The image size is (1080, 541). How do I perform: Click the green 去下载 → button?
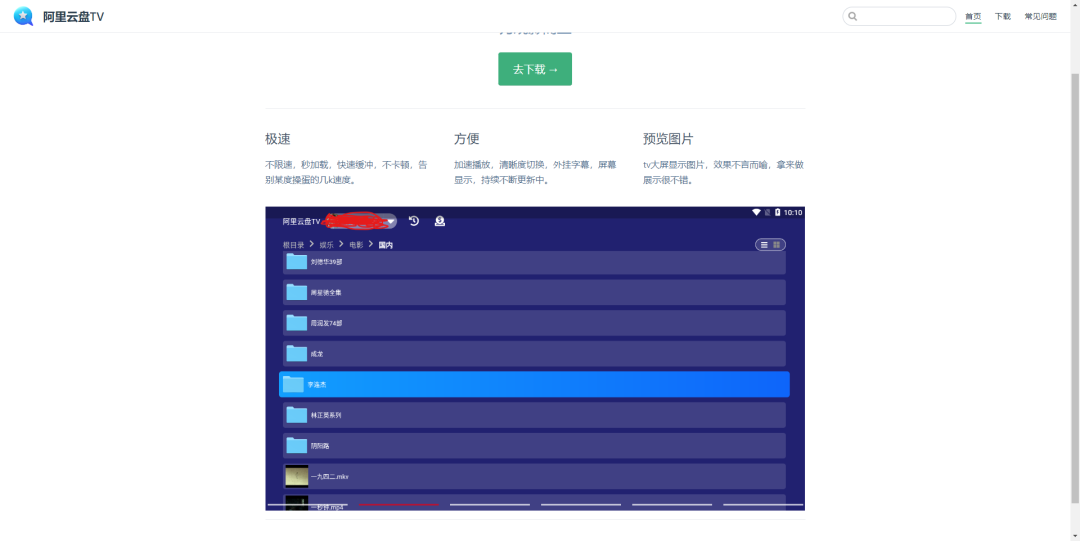point(535,69)
